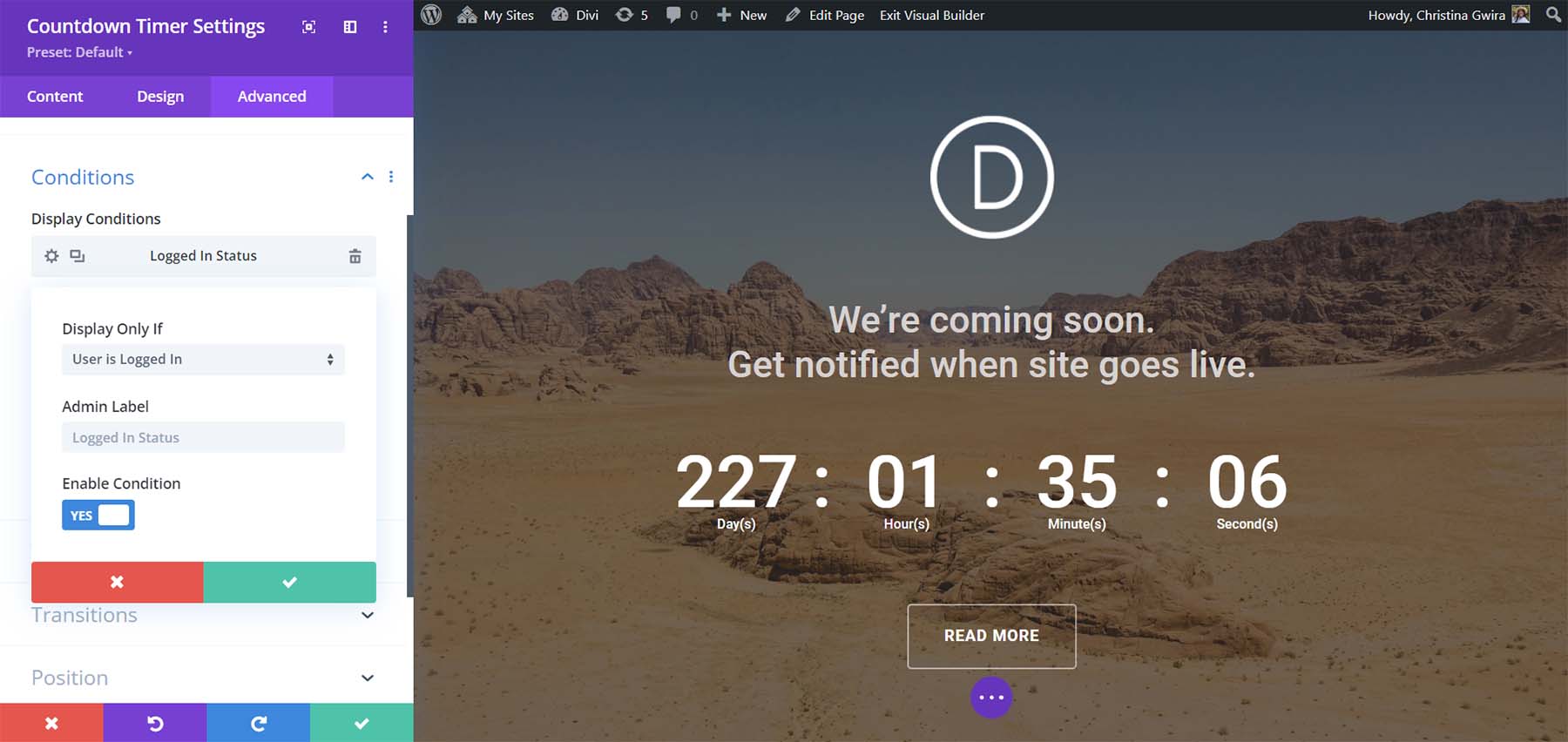Open the Display Only If dropdown
1568x742 pixels.
coord(203,360)
